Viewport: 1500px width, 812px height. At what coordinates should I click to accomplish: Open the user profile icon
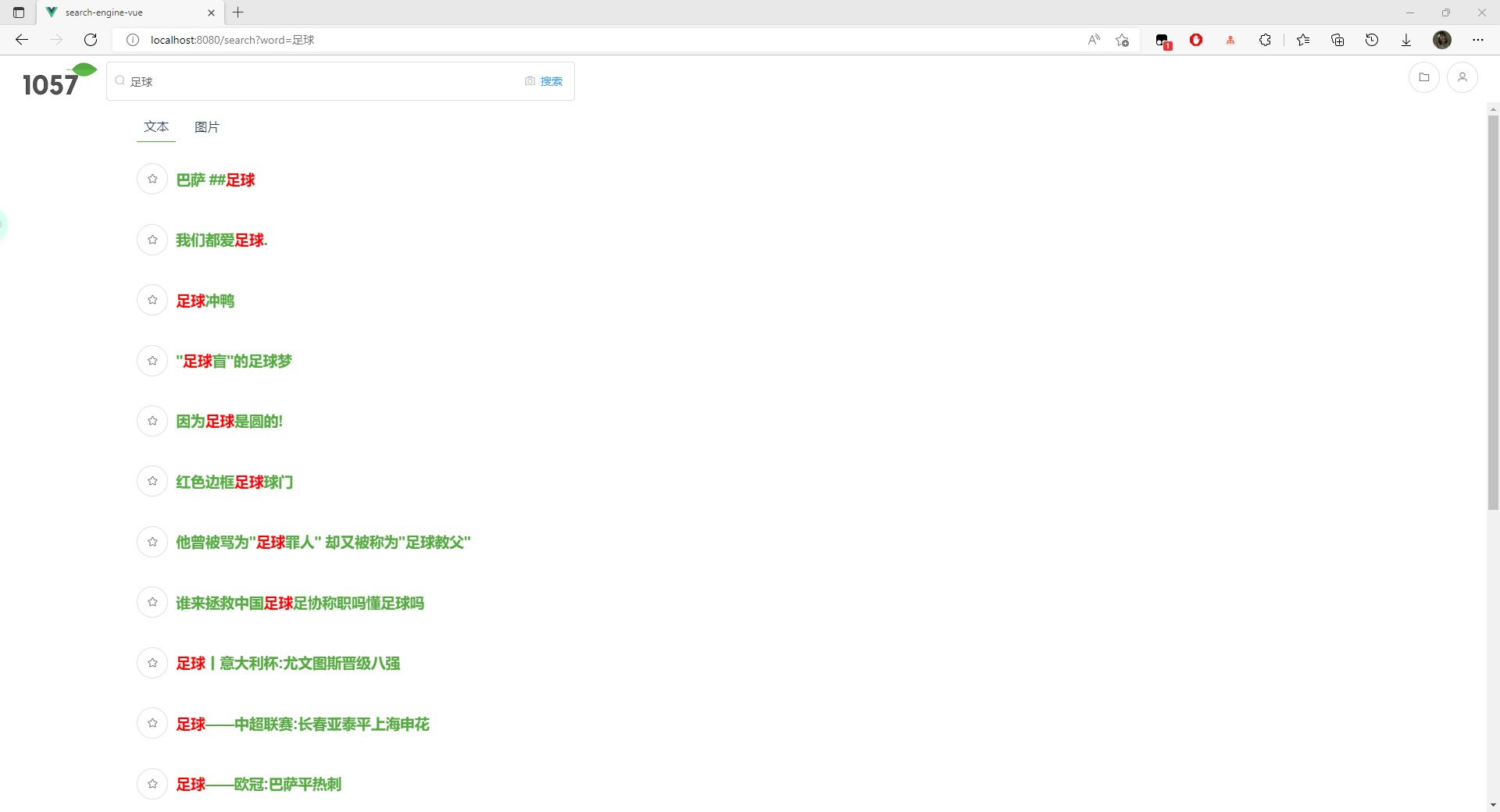(x=1462, y=77)
